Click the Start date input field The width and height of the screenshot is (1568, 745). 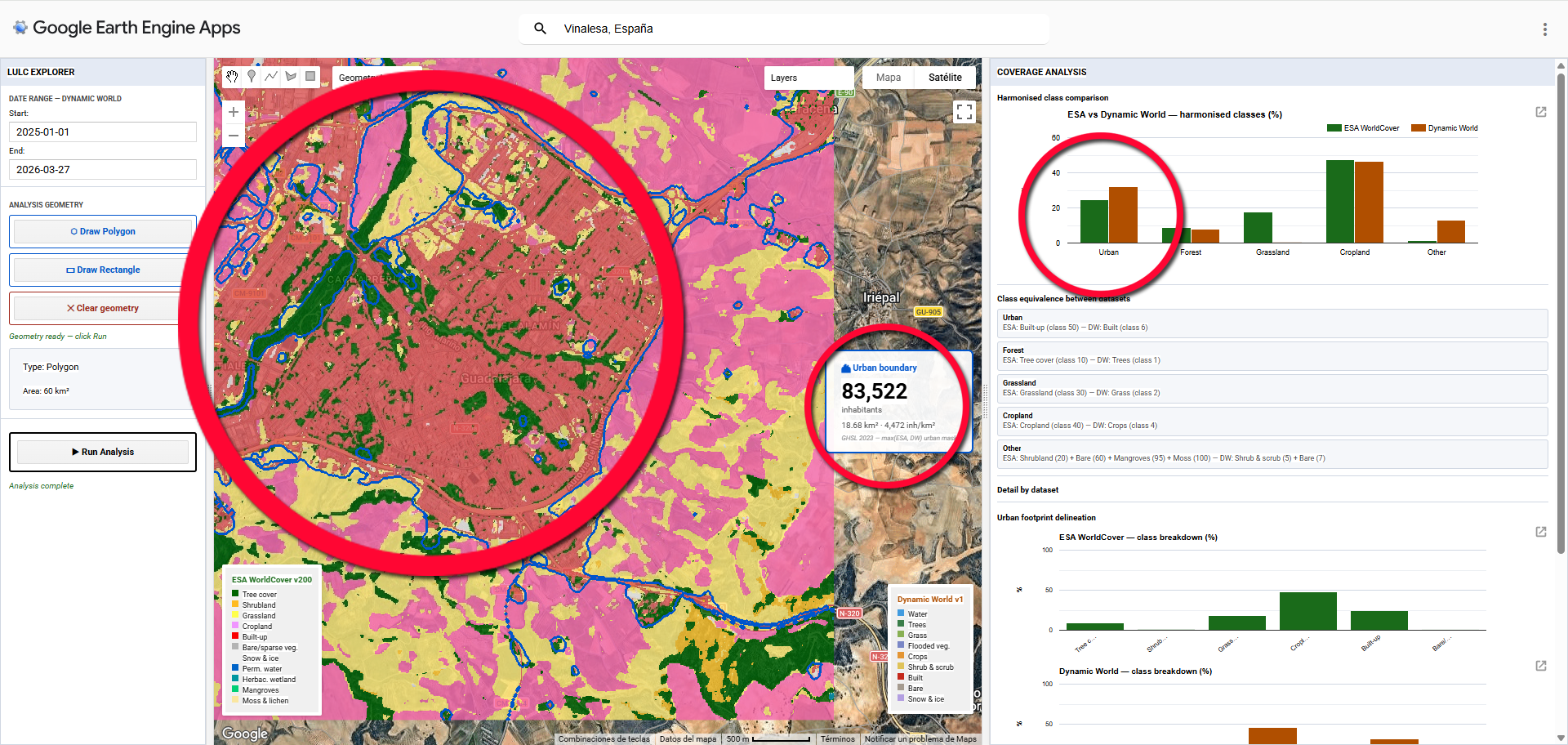103,132
